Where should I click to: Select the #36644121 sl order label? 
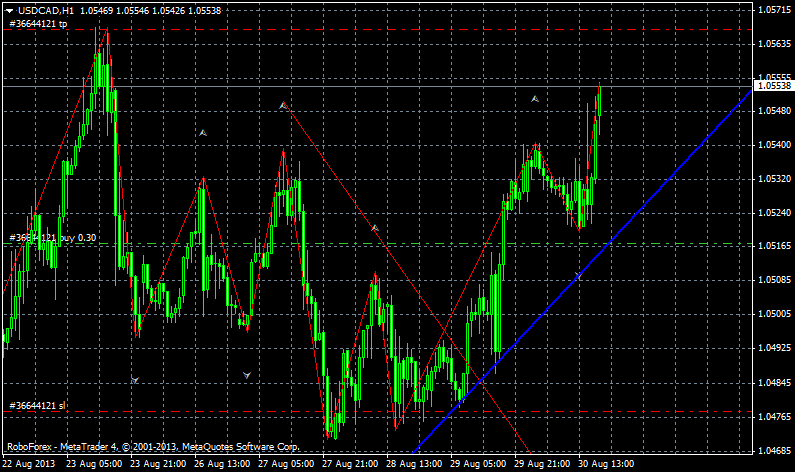38,406
